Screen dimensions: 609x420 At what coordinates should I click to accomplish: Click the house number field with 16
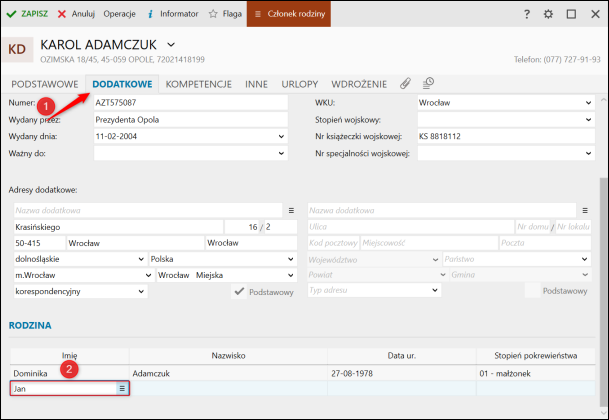[242, 227]
